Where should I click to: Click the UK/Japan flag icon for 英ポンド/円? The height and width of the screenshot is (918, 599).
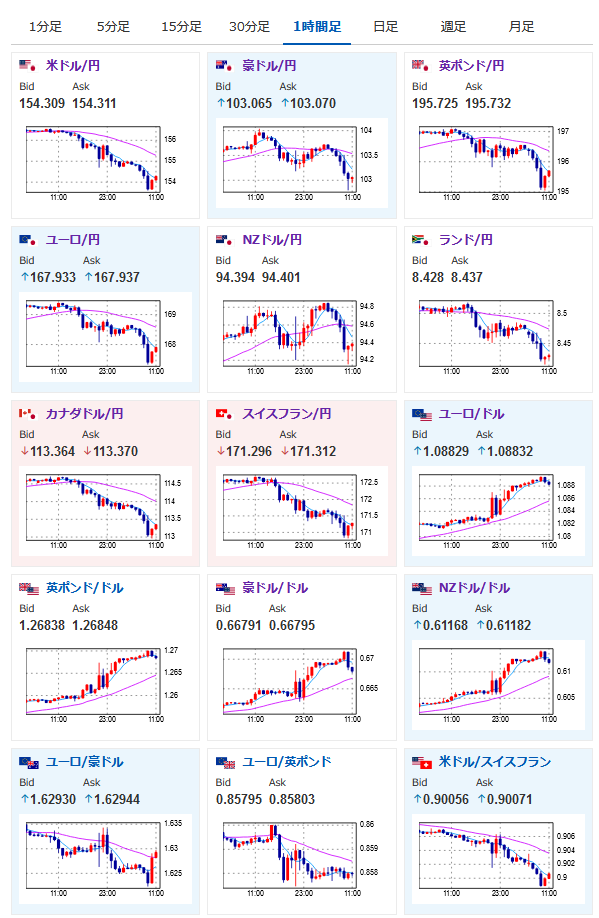(420, 66)
